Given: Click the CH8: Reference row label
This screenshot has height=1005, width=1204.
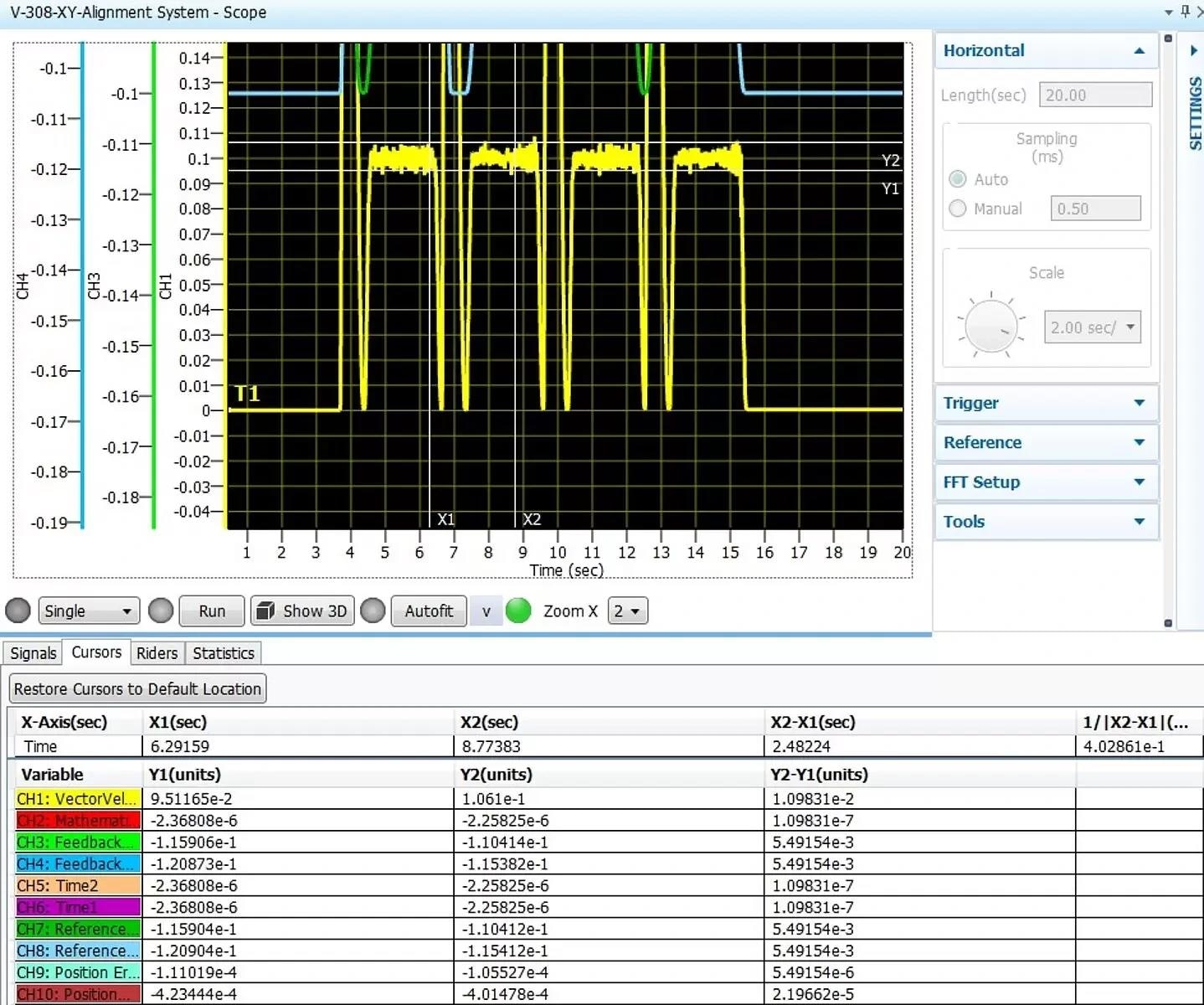Looking at the screenshot, I should (78, 951).
